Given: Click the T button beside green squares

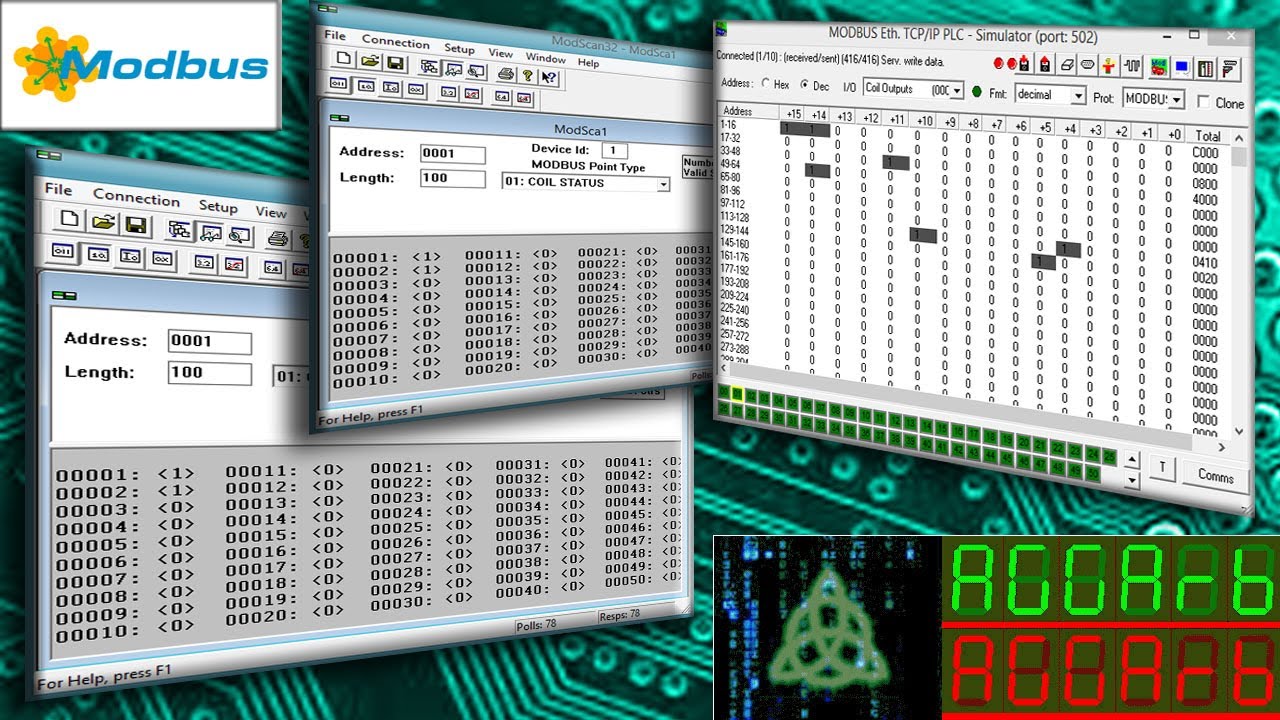Looking at the screenshot, I should coord(1163,467).
